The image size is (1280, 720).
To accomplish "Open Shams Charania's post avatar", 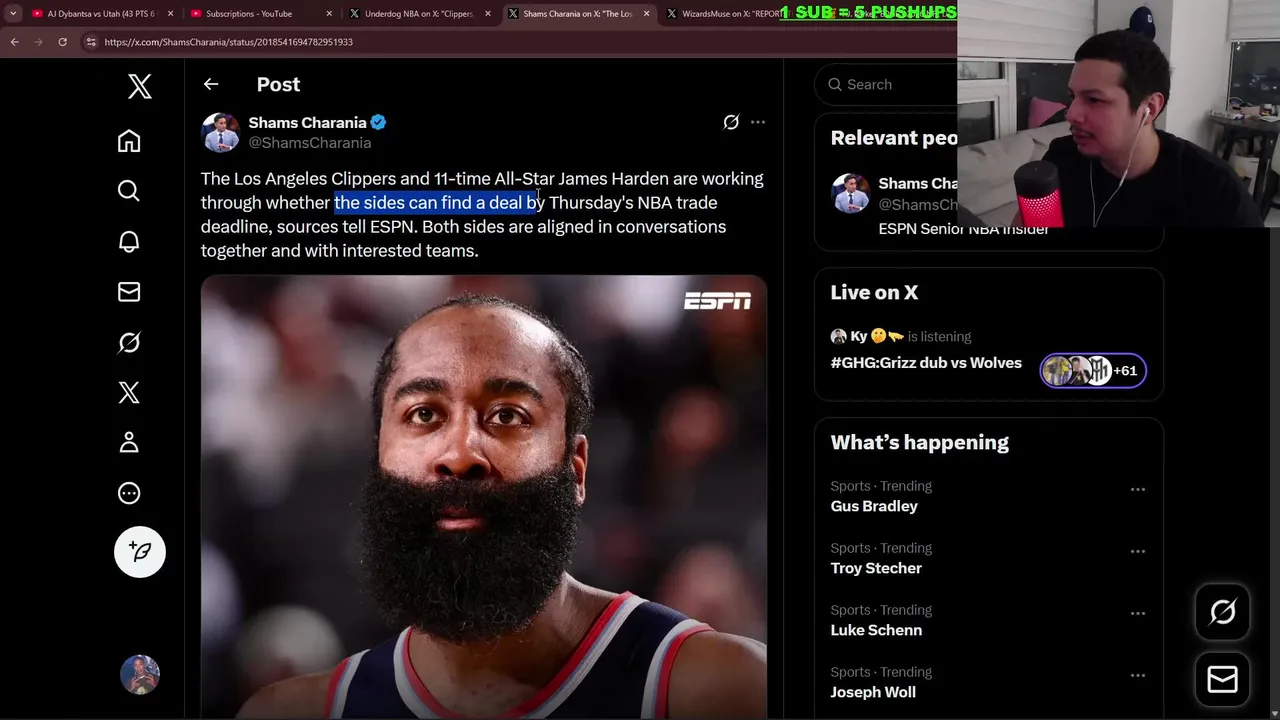I will pos(220,132).
